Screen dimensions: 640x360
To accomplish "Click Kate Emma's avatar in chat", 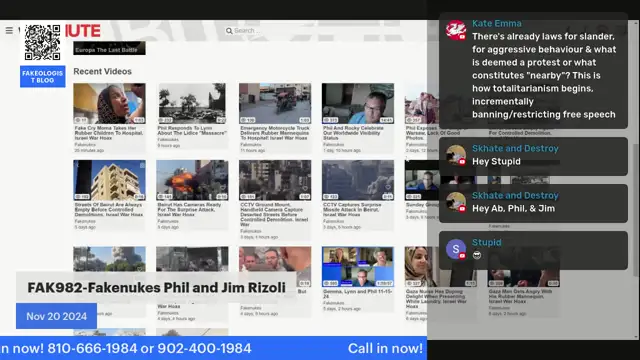I will 456,30.
